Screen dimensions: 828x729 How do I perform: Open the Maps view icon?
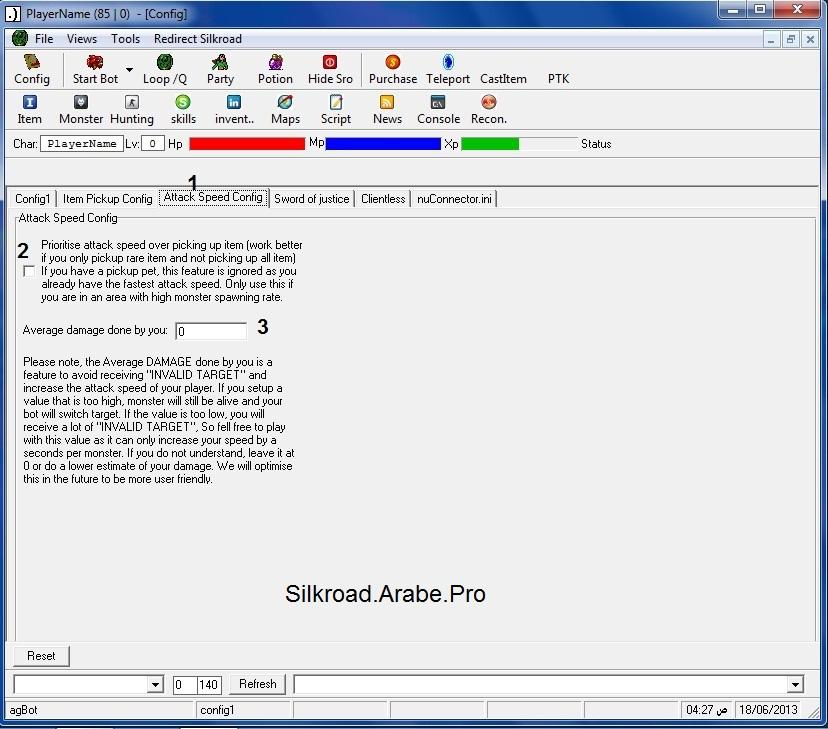(x=285, y=110)
